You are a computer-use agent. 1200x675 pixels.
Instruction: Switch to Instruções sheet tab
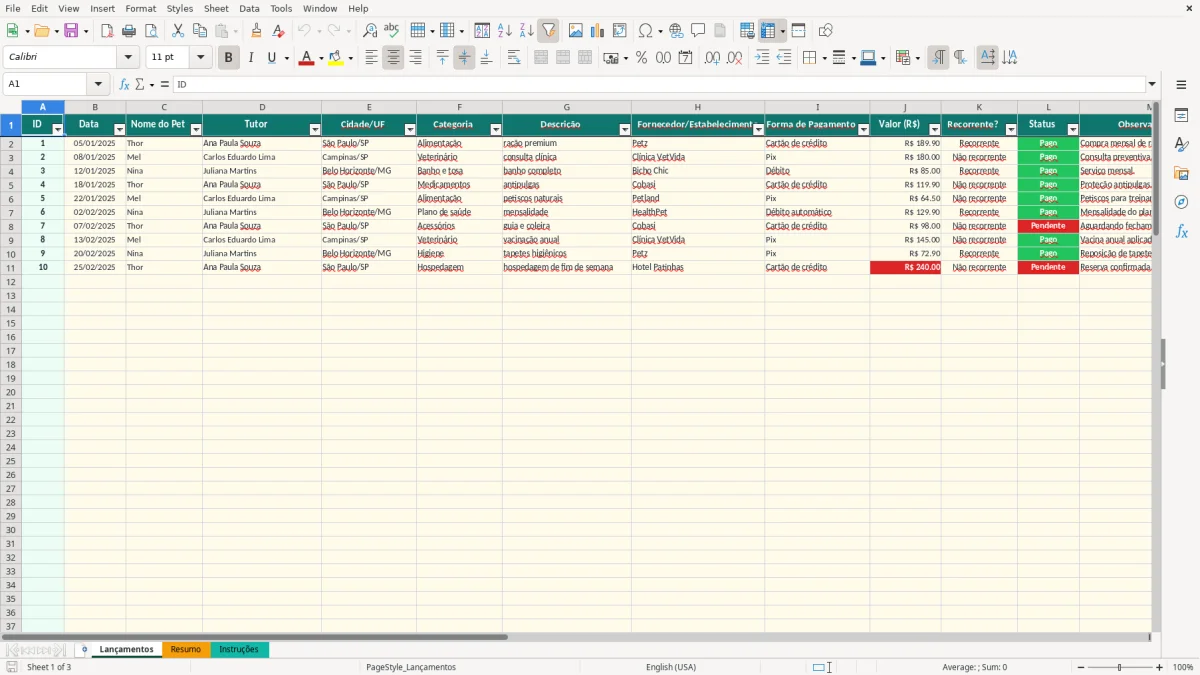click(x=239, y=649)
